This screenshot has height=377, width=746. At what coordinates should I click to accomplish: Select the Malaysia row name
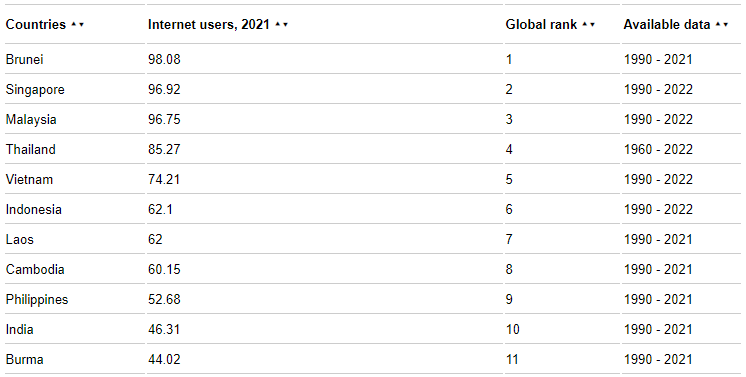click(31, 119)
